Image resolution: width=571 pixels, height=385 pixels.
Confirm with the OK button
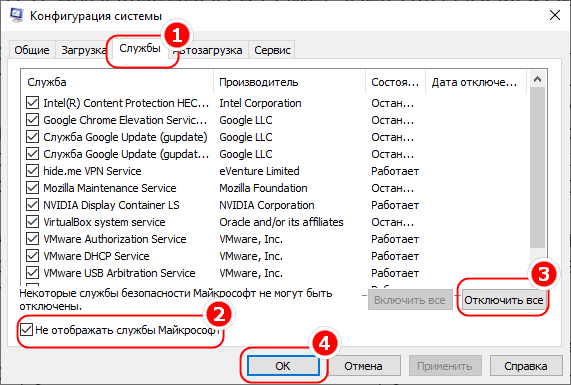283,366
